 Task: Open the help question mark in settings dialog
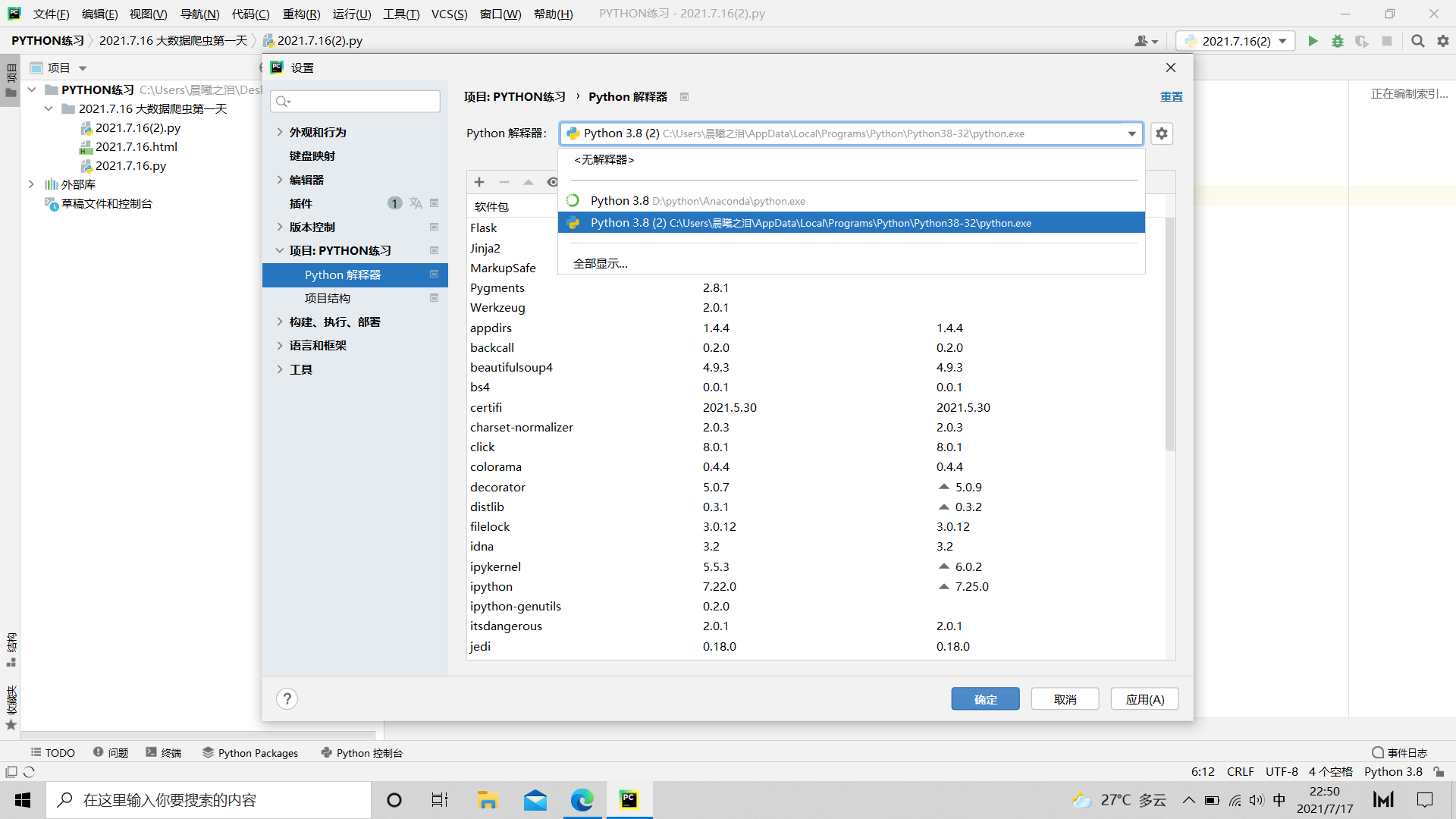coord(287,698)
